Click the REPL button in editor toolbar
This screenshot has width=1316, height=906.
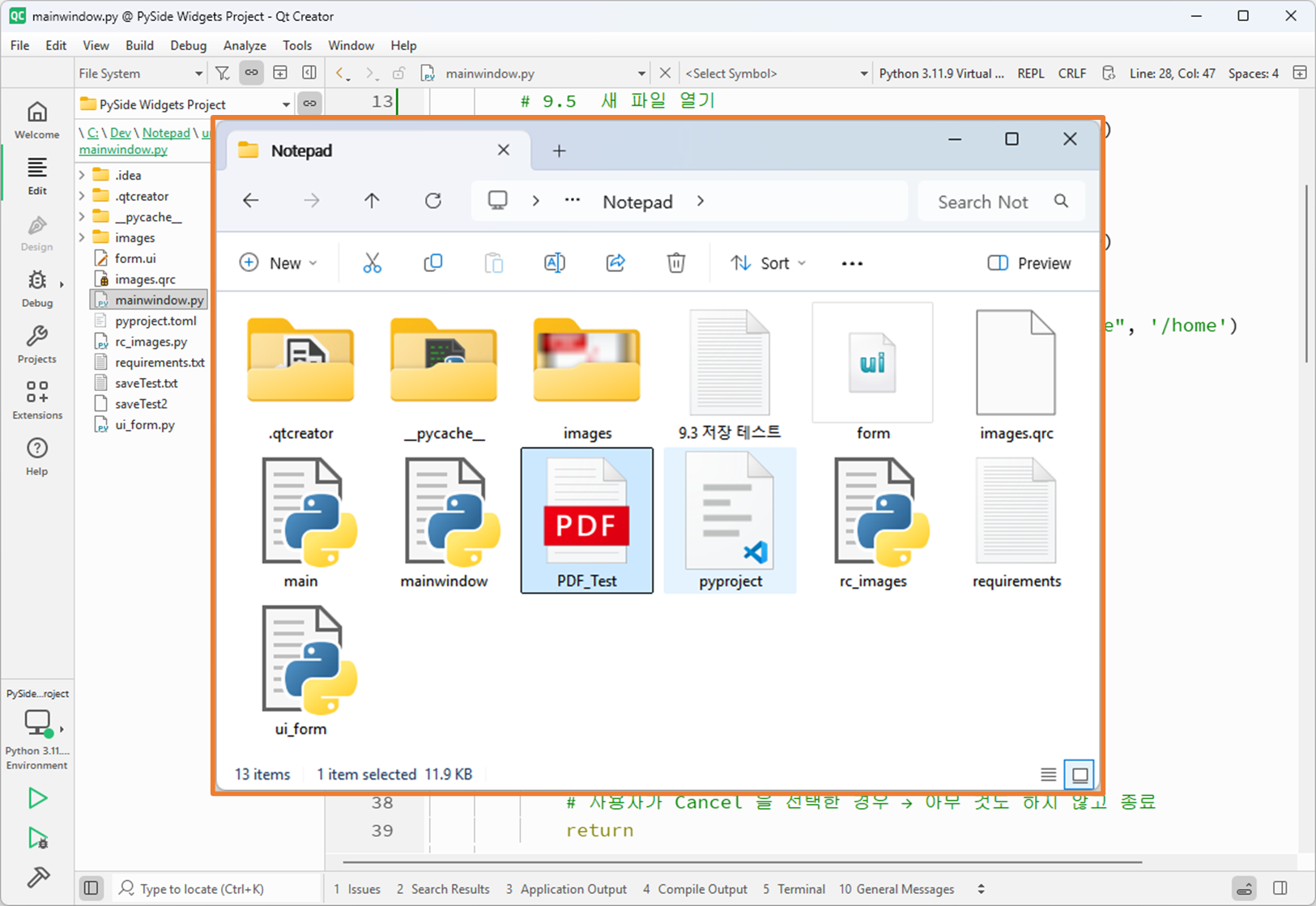1031,73
